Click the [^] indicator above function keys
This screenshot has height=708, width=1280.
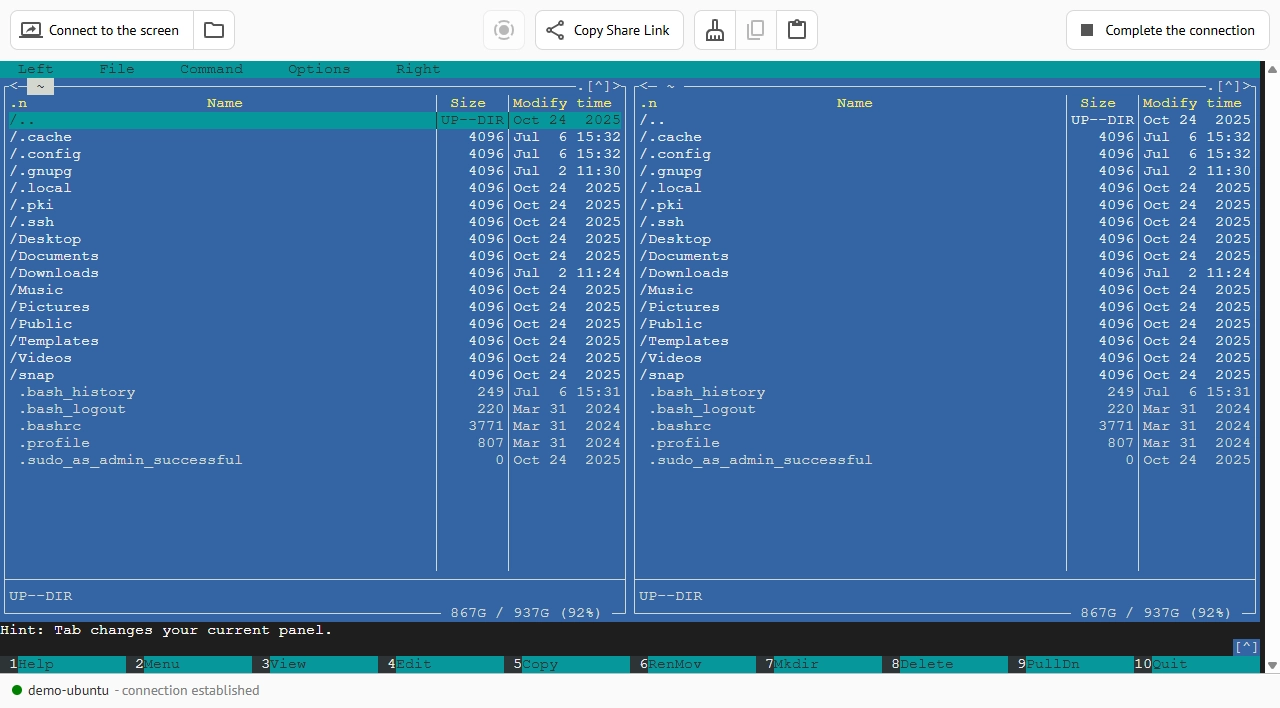[x=1246, y=647]
